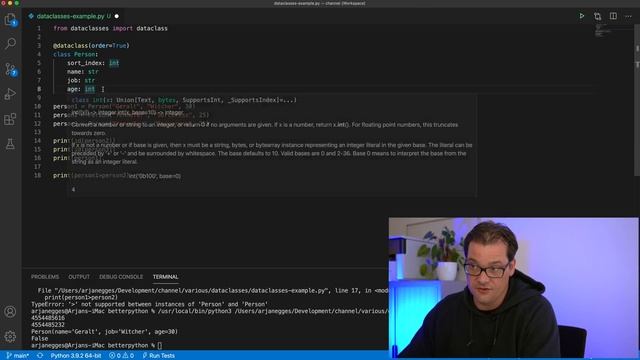Screen dimensions: 640x360
Task: Click the 'from dataclasses import dataclass' line
Action: point(110,29)
